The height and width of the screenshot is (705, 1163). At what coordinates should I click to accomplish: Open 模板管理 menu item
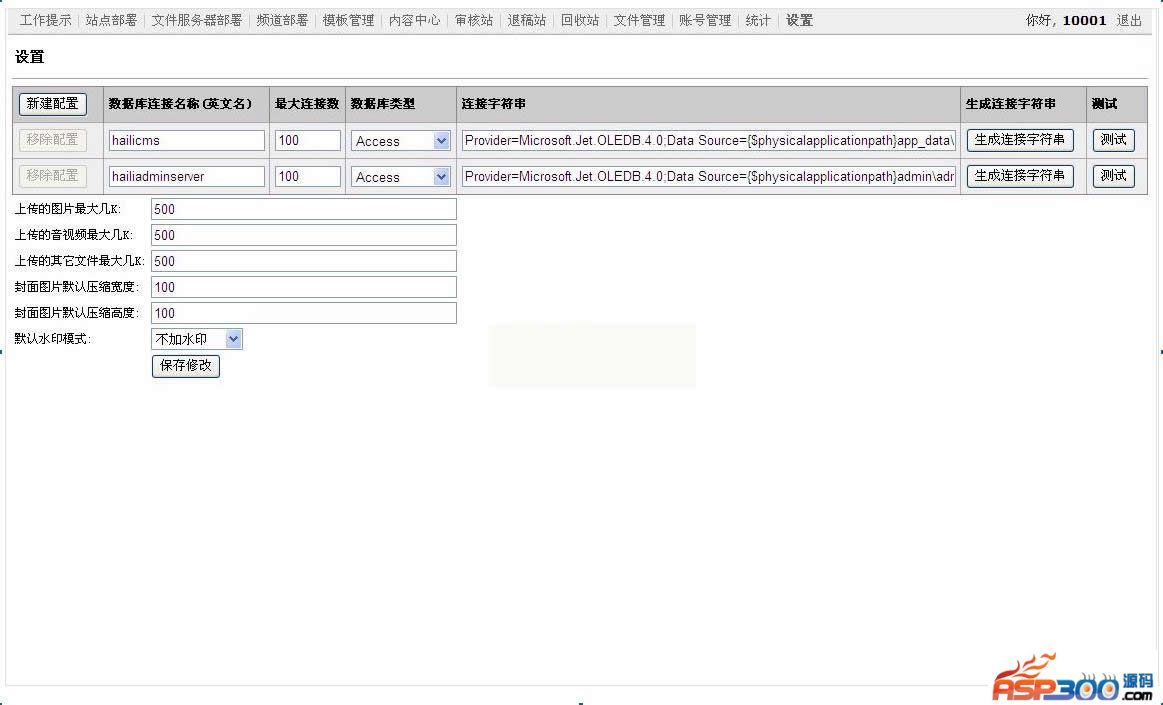click(348, 21)
